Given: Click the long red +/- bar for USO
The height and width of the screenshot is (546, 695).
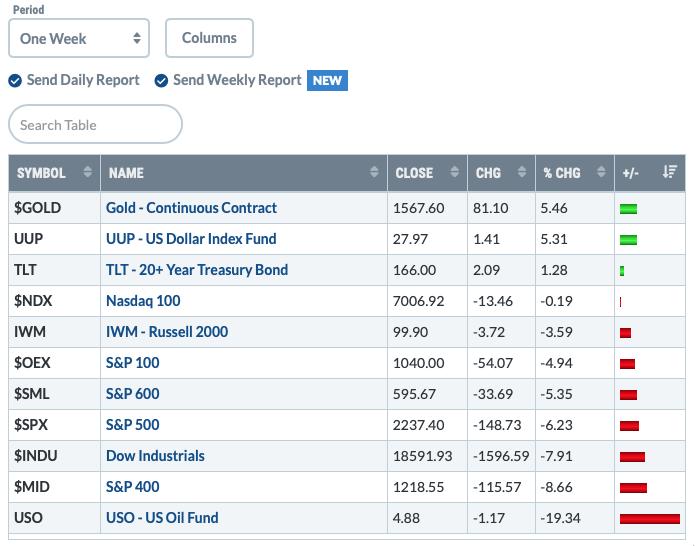Looking at the screenshot, I should 650,519.
